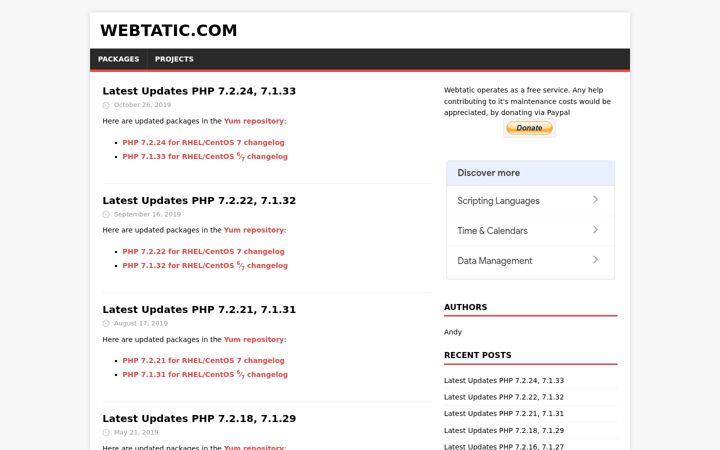Click the clock icon beside May 21, 2019
Image resolution: width=720 pixels, height=450 pixels.
pyautogui.click(x=106, y=433)
